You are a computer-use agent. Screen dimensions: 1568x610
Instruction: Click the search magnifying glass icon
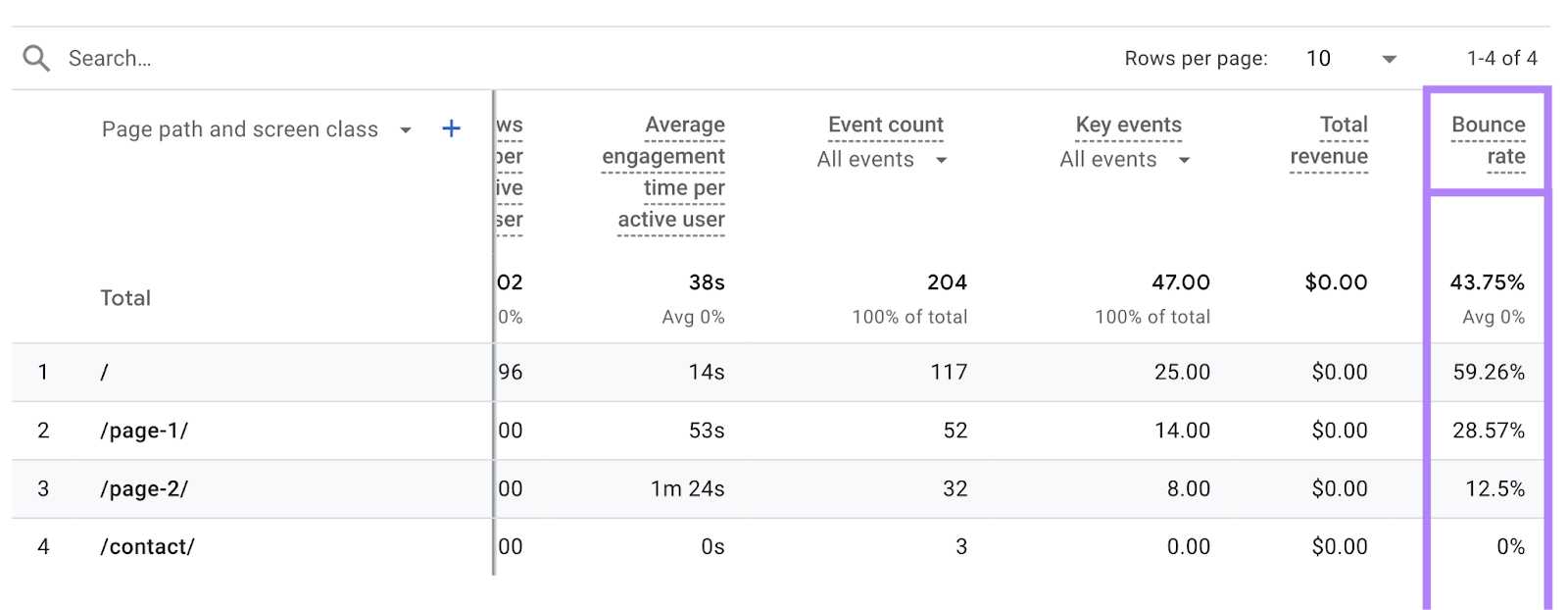[36, 57]
